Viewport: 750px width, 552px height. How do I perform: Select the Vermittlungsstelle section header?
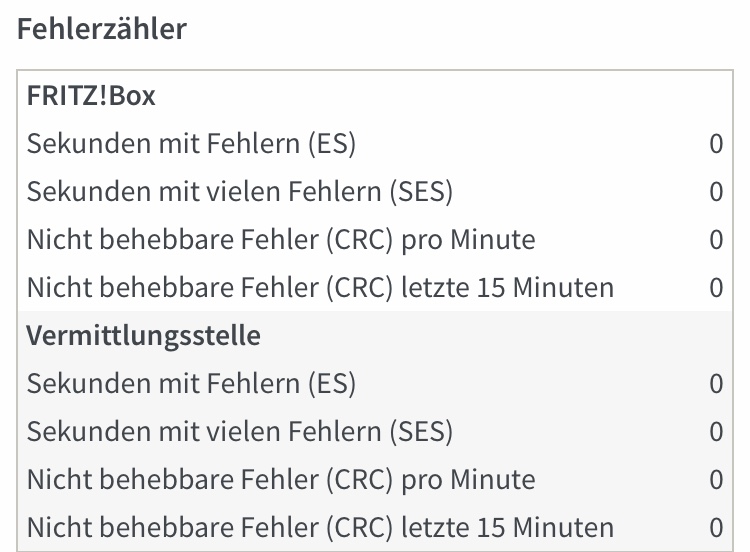pos(143,336)
